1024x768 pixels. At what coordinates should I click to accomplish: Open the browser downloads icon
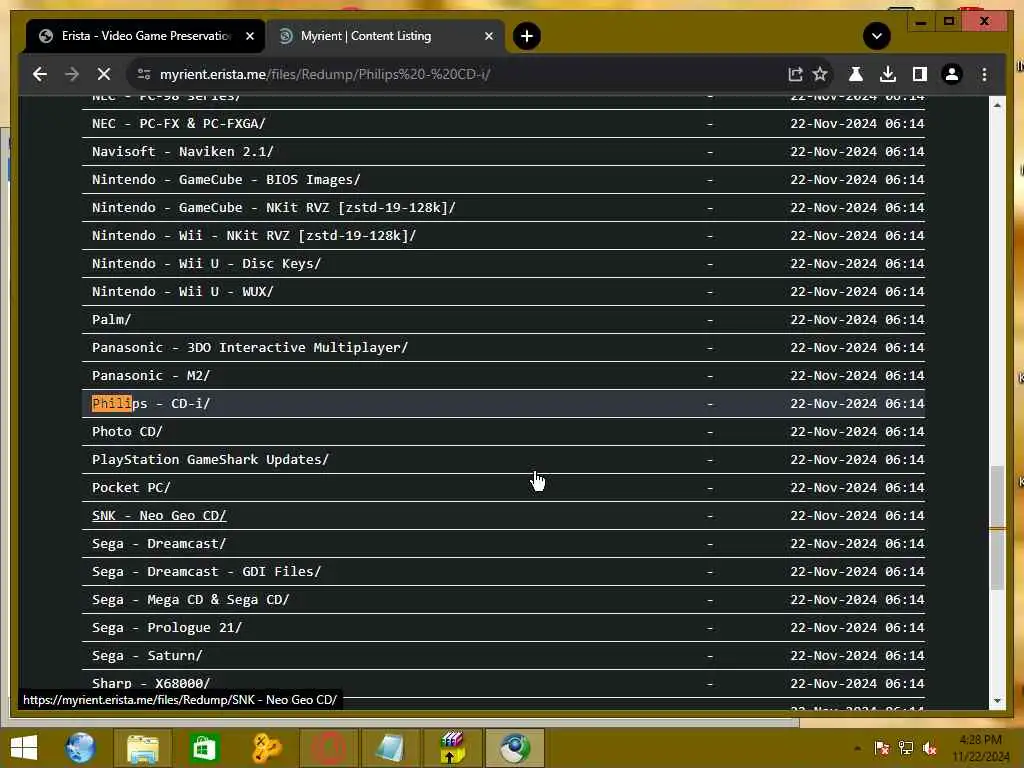pos(888,74)
